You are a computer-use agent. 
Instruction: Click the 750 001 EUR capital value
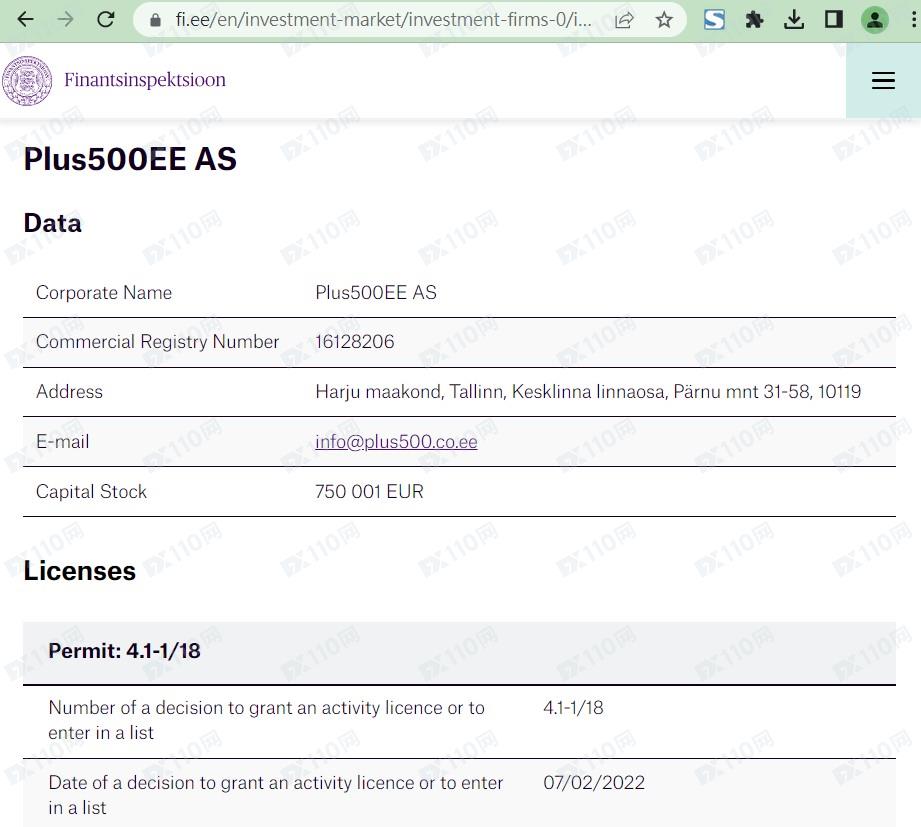369,492
